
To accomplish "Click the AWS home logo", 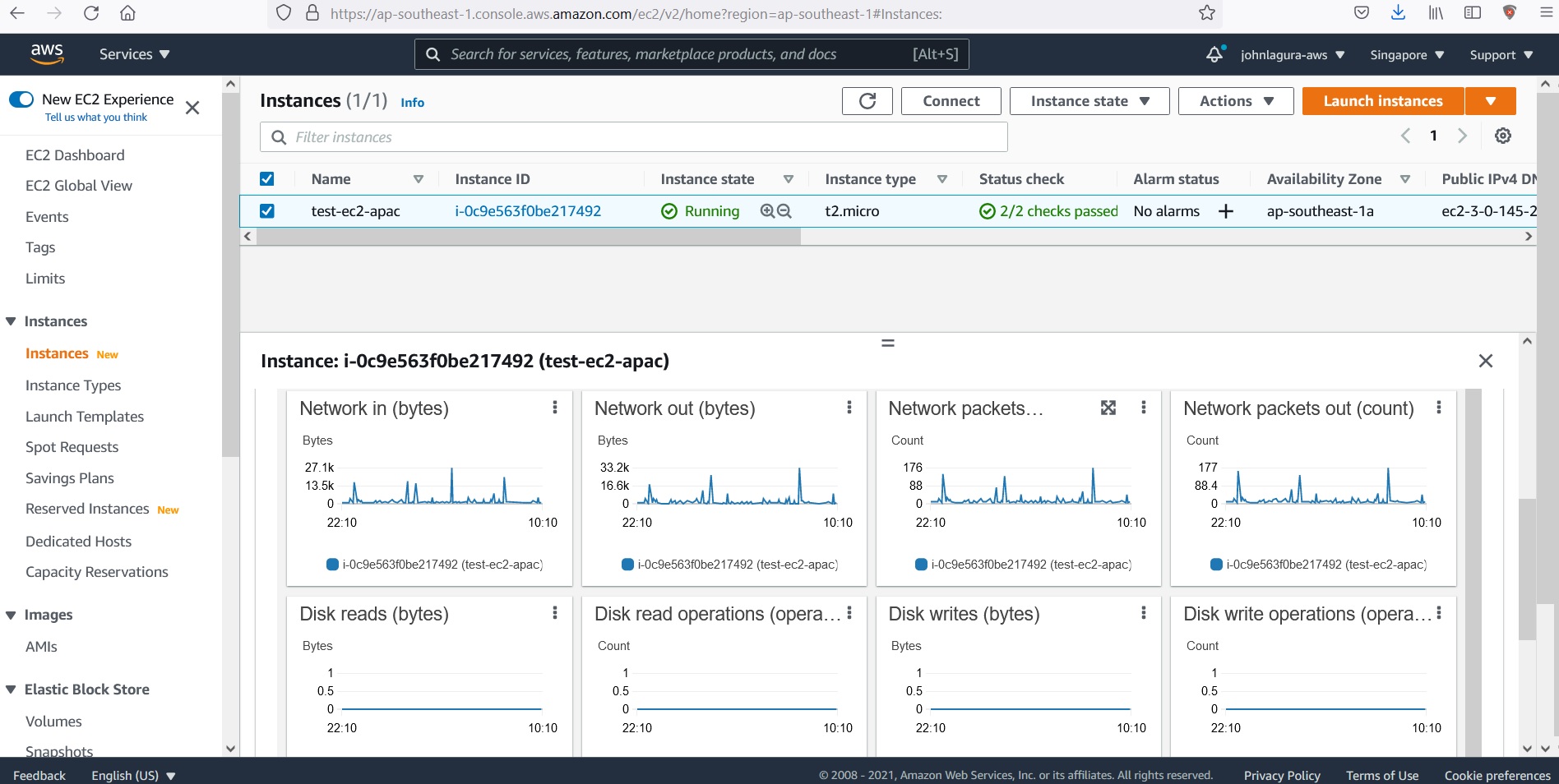I will pos(48,53).
